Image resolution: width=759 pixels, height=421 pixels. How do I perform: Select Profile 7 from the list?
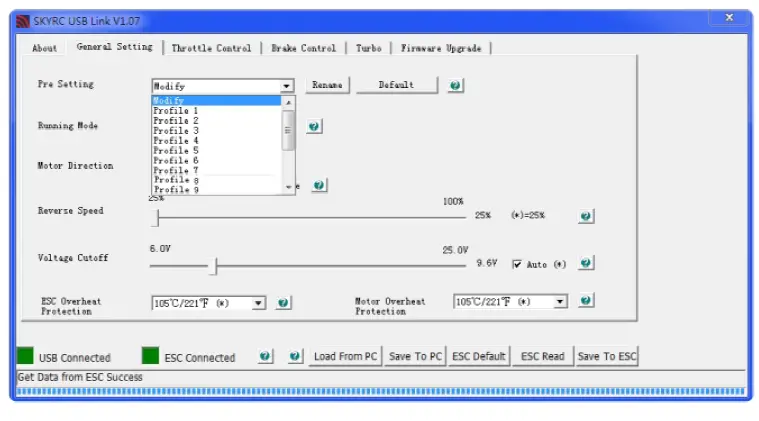coord(216,170)
